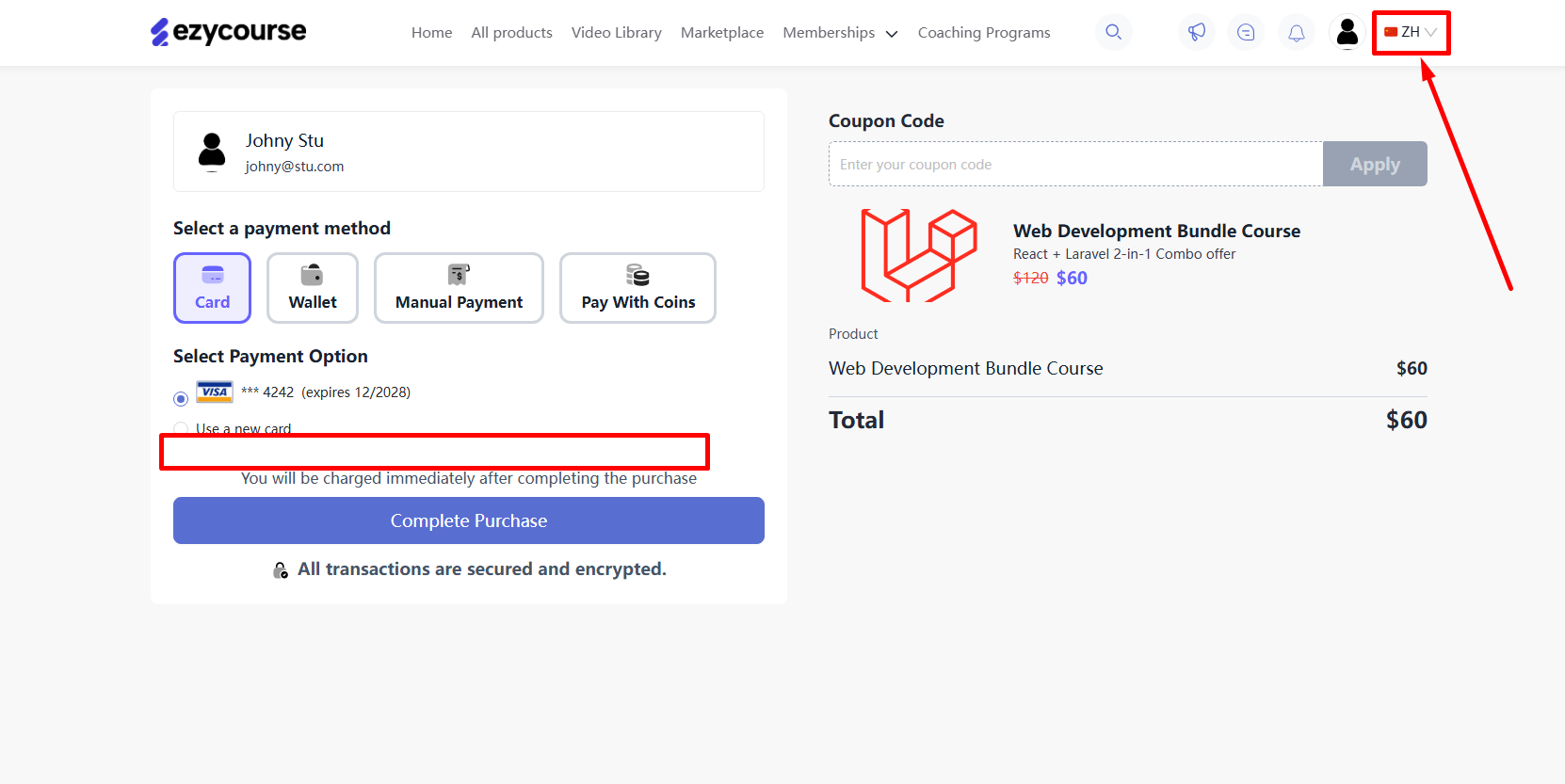Expand the Memberships menu
Viewport: 1565px width, 784px height.
tap(840, 33)
